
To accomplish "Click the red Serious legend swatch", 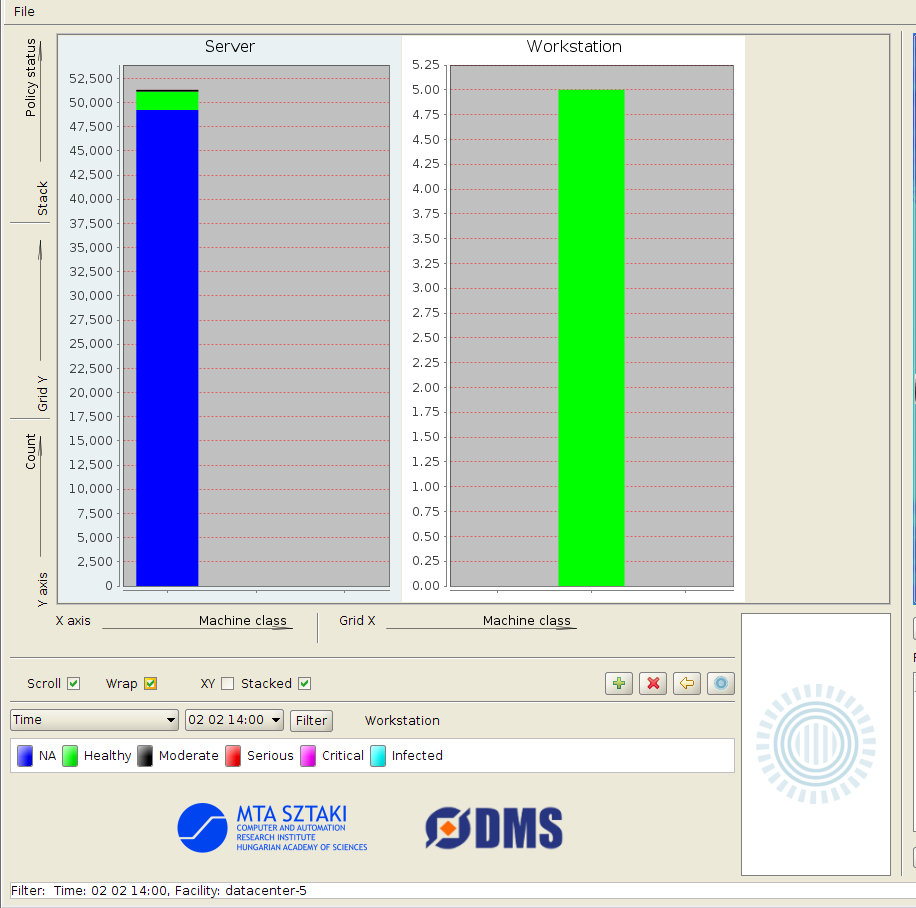I will click(233, 755).
